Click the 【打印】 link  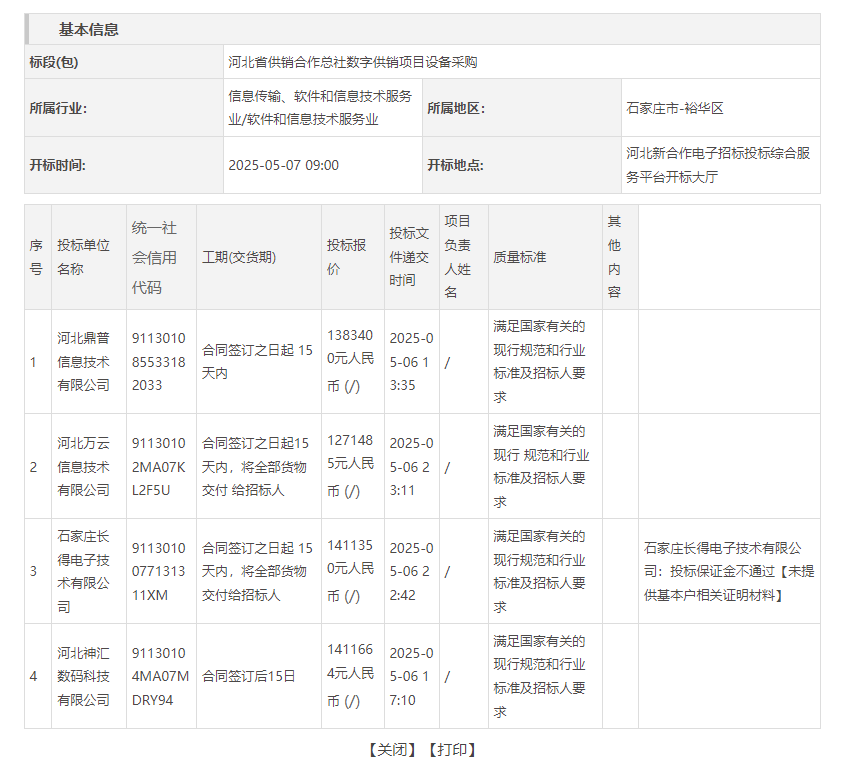tap(453, 750)
